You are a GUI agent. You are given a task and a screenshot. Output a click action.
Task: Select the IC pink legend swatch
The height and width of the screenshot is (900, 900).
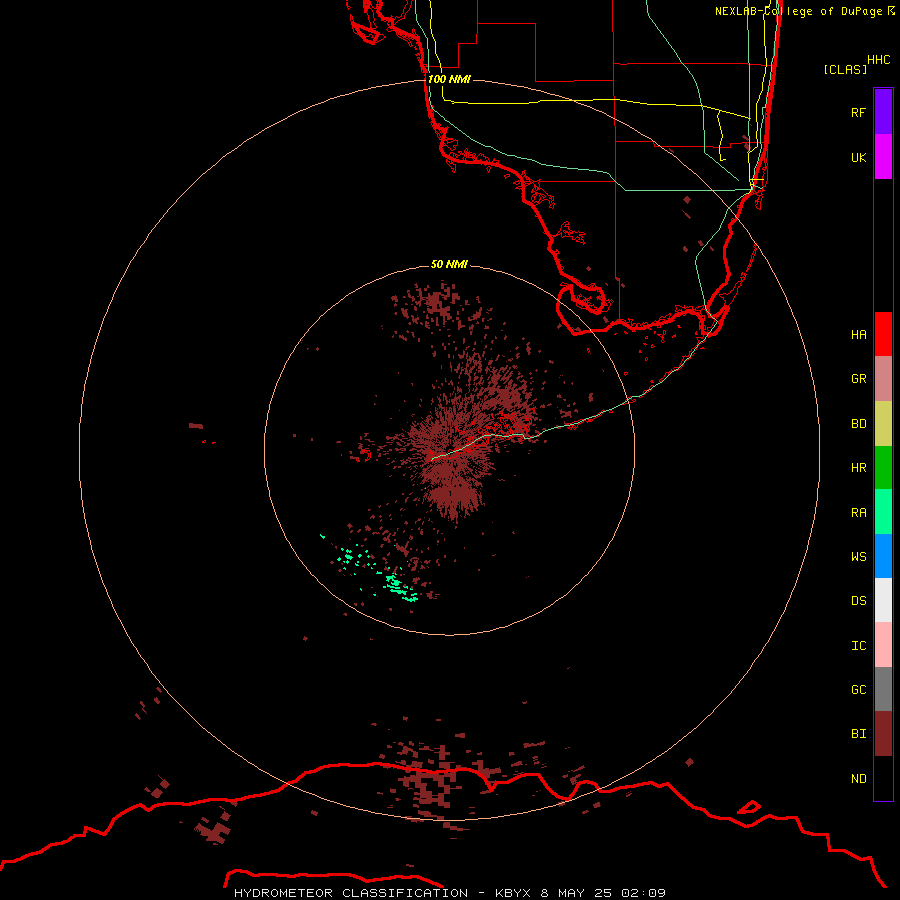point(883,645)
